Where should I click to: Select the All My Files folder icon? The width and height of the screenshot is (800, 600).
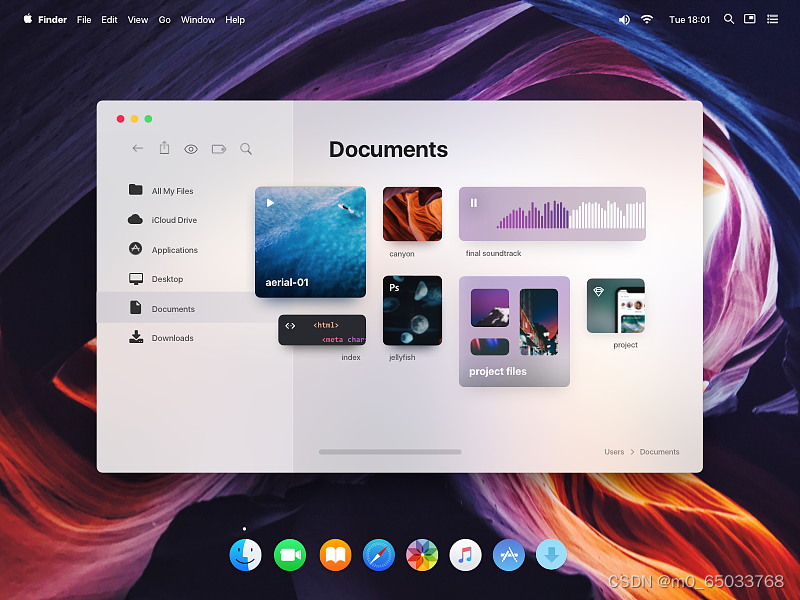point(136,190)
